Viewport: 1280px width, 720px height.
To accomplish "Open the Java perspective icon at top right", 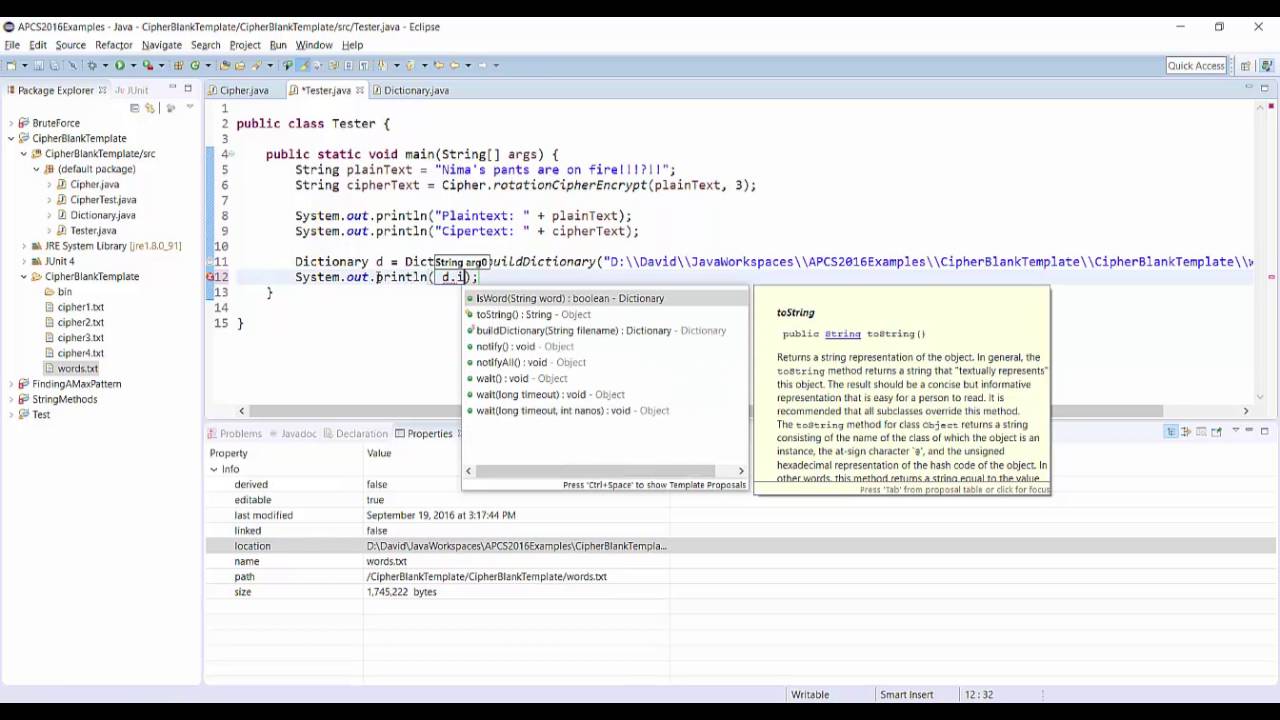I will point(1266,66).
